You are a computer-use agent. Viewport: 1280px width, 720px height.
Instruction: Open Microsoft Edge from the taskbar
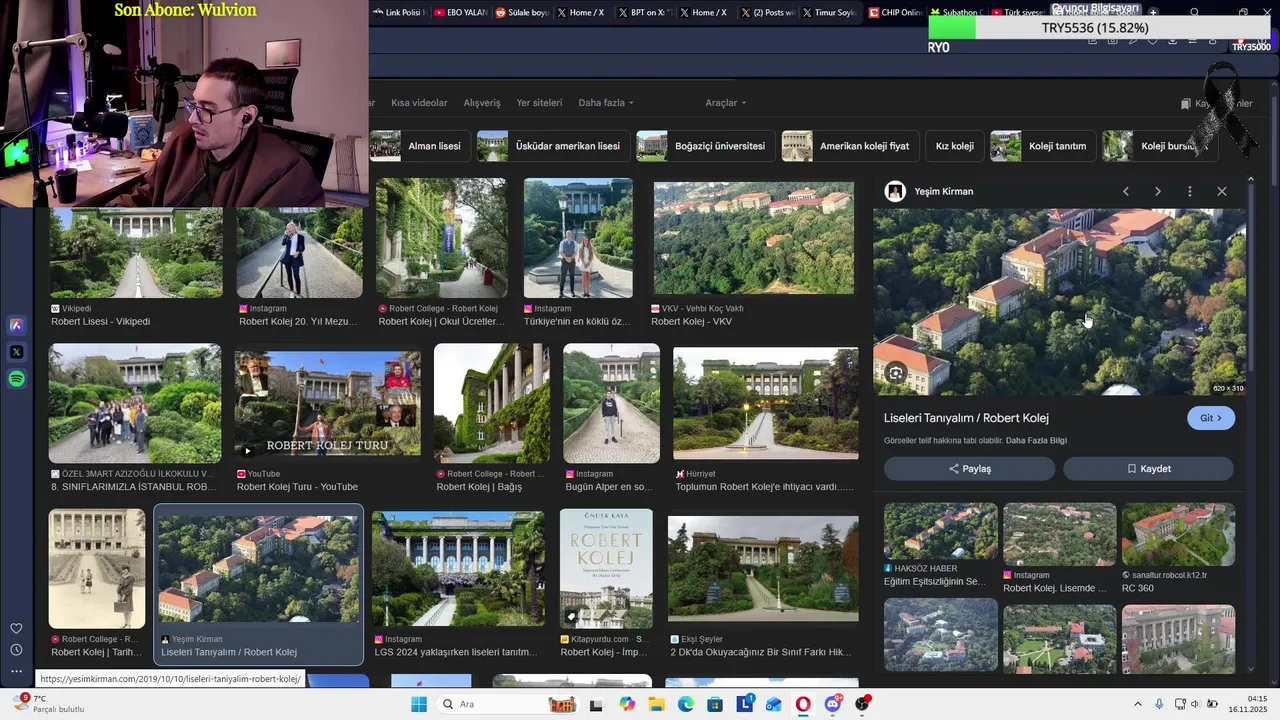(x=686, y=704)
